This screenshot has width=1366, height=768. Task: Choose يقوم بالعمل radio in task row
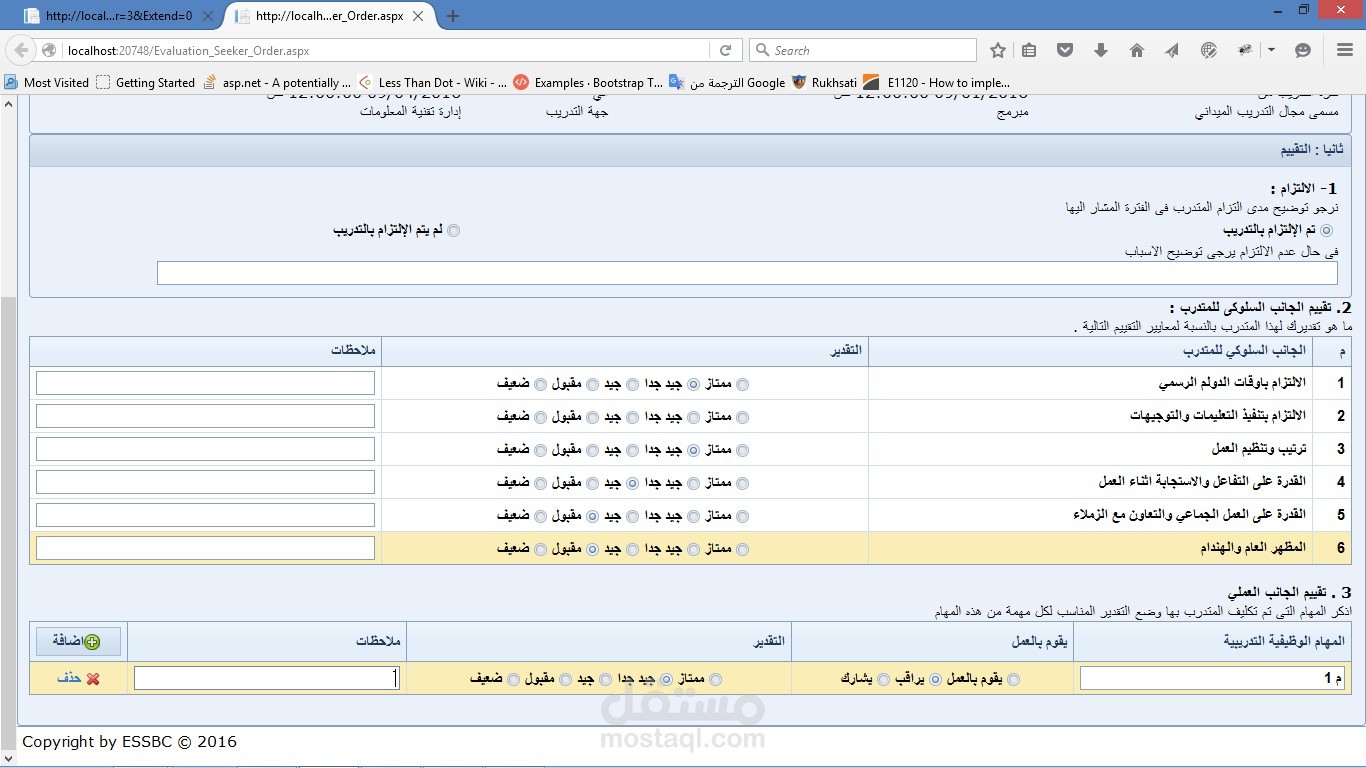tap(1014, 679)
